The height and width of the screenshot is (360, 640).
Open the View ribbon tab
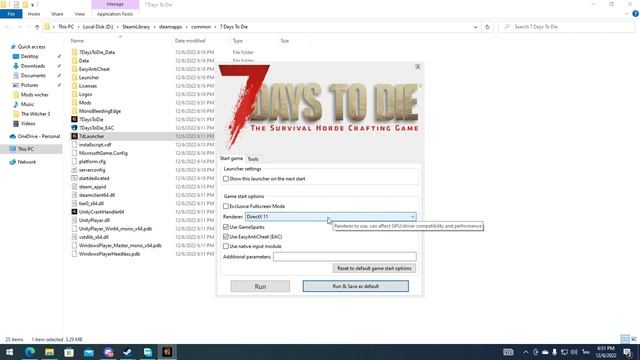(80, 14)
